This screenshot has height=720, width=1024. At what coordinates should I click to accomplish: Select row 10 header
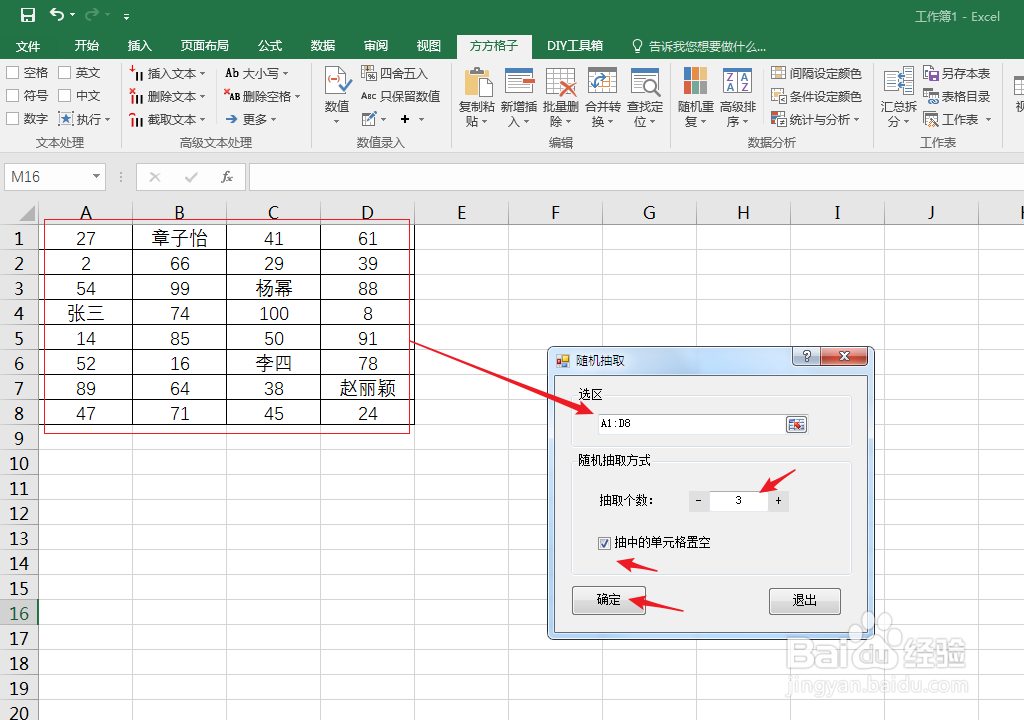click(19, 463)
